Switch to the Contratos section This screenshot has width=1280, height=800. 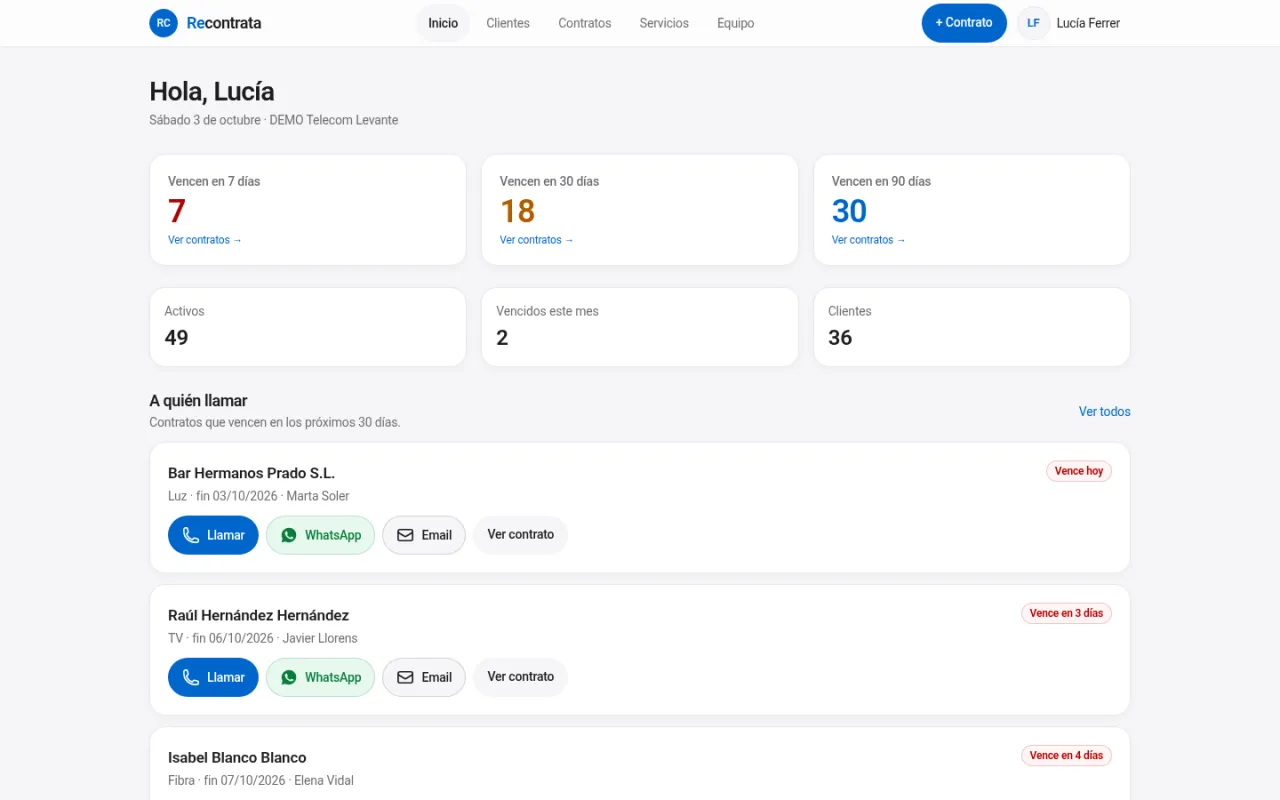585,23
